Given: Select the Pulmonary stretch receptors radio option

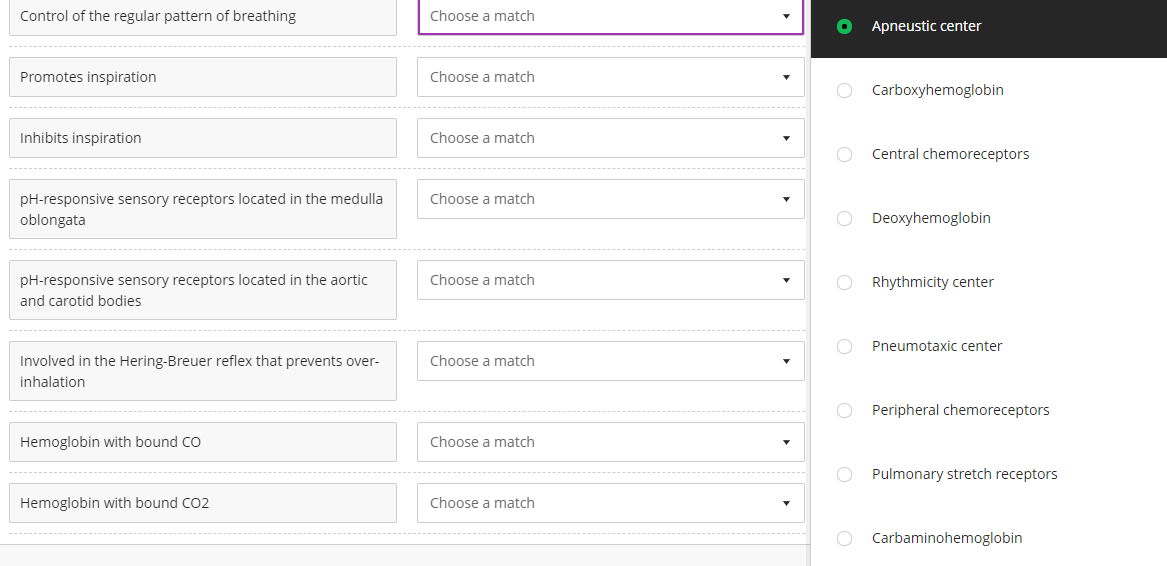Looking at the screenshot, I should click(x=844, y=474).
